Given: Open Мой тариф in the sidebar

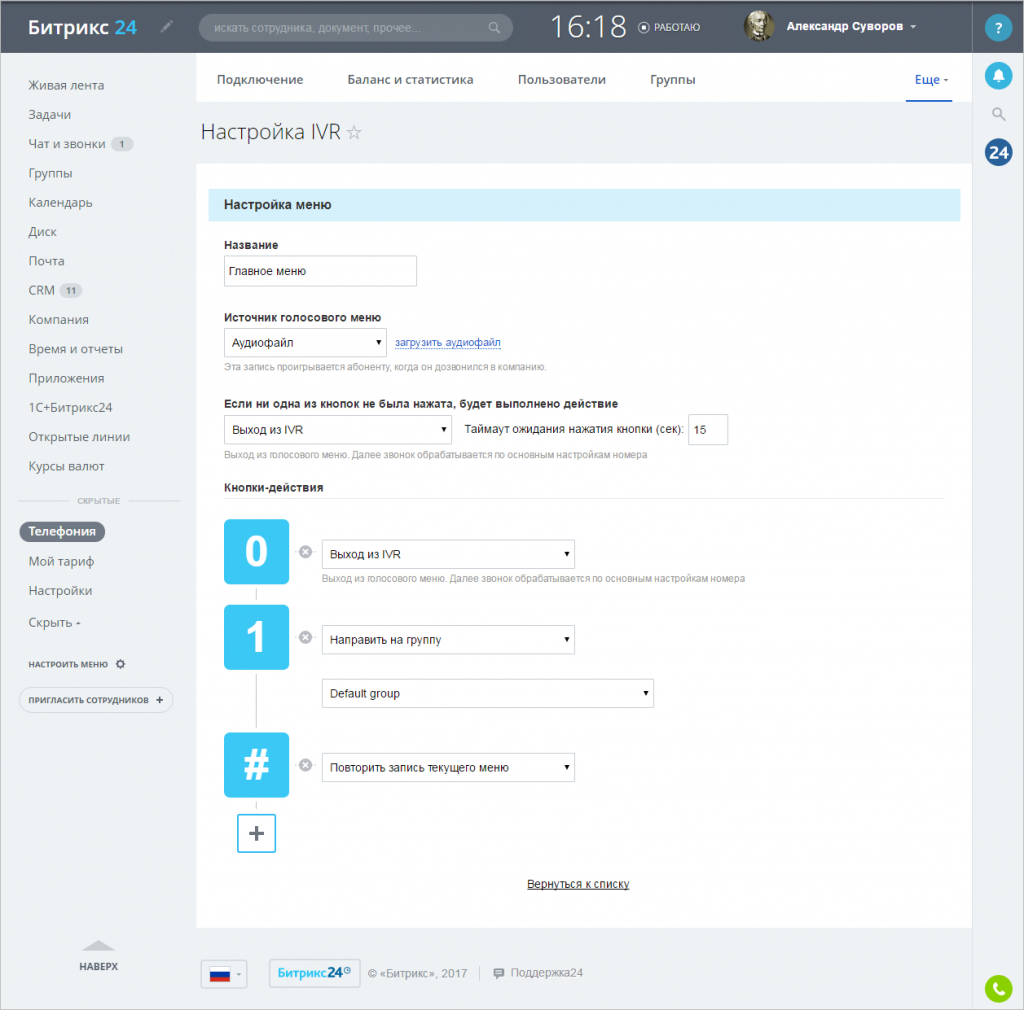Looking at the screenshot, I should click(x=61, y=561).
